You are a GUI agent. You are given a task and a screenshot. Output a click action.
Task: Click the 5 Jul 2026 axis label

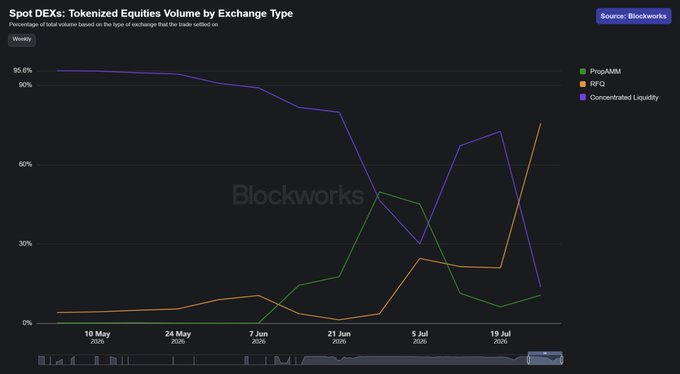point(420,337)
